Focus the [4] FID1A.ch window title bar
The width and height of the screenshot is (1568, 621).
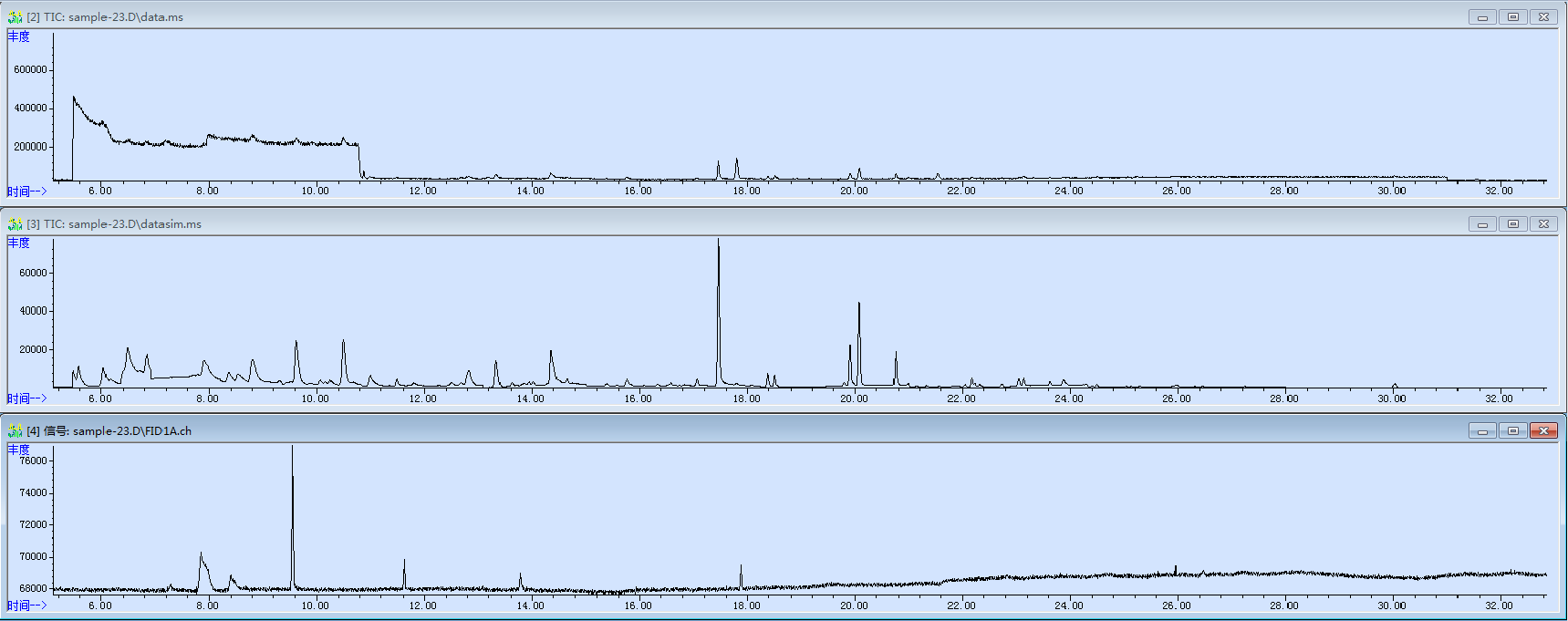[x=730, y=431]
